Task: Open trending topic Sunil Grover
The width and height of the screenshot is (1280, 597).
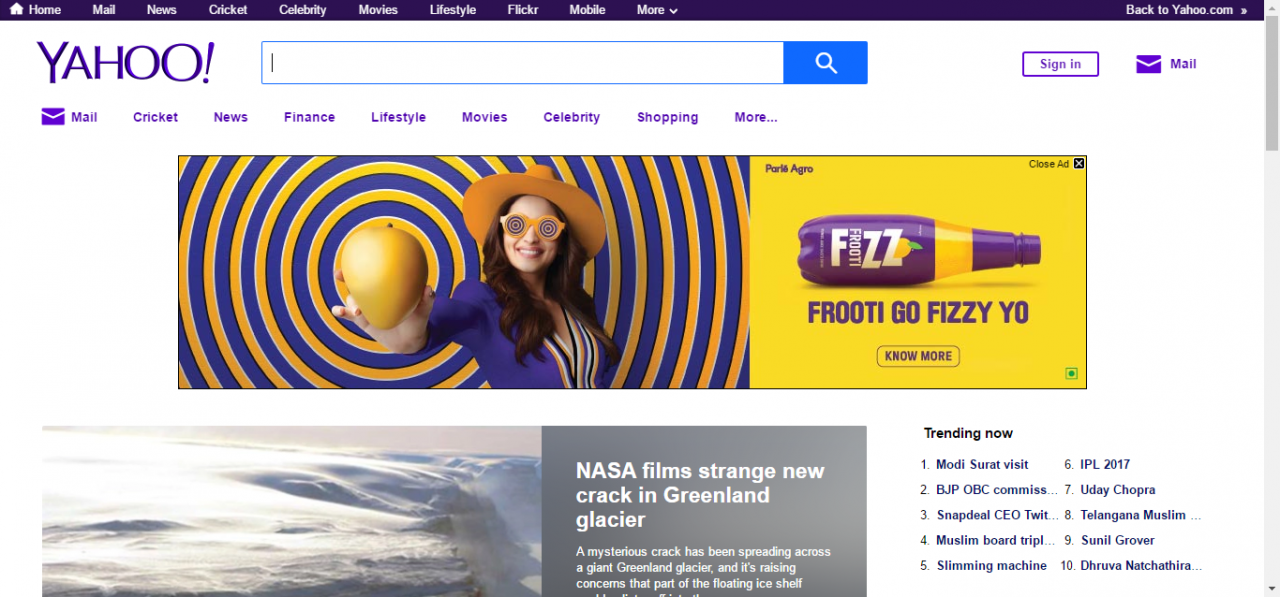Action: (x=1118, y=541)
